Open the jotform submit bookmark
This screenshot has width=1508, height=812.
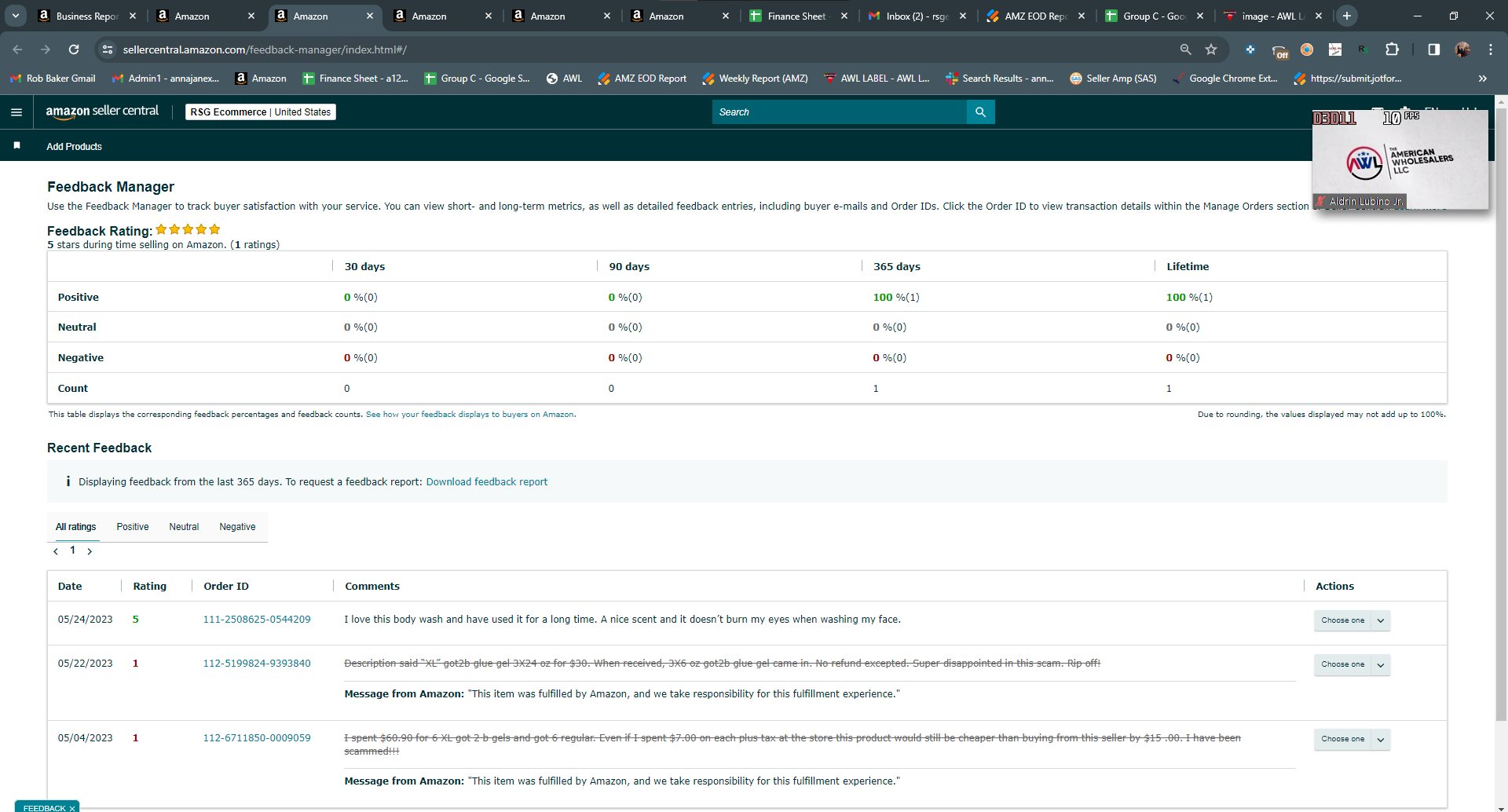point(1347,79)
